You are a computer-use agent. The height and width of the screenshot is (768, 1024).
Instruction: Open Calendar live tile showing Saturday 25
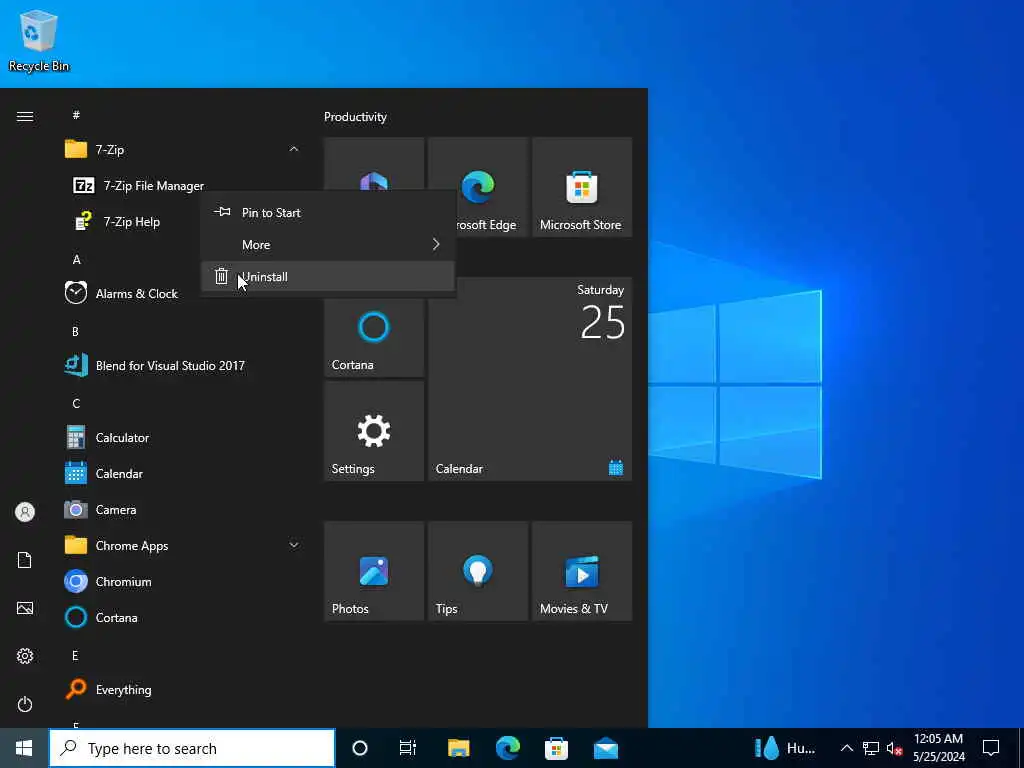[530, 379]
